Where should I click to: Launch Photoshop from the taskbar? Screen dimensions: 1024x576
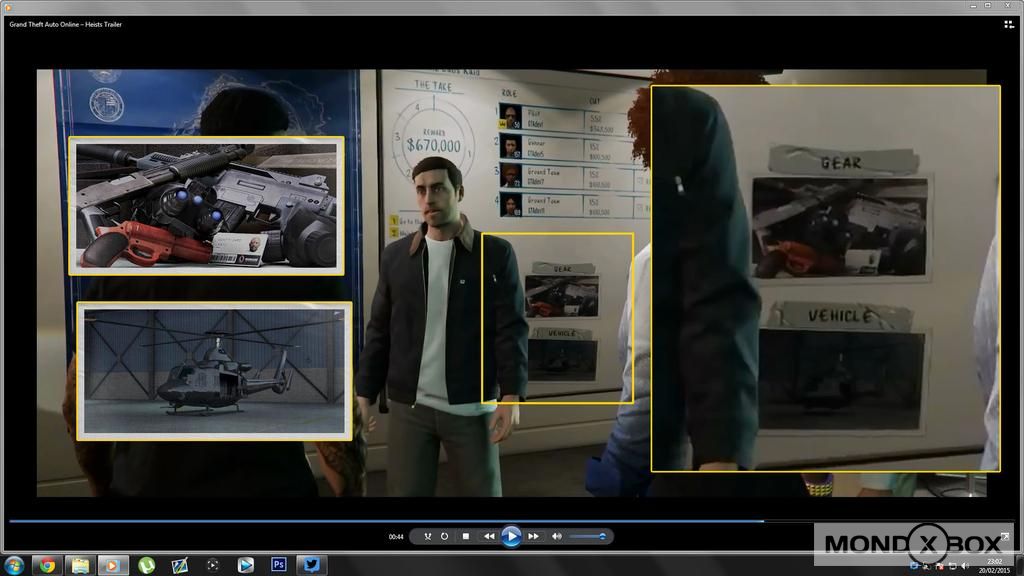pyautogui.click(x=278, y=565)
